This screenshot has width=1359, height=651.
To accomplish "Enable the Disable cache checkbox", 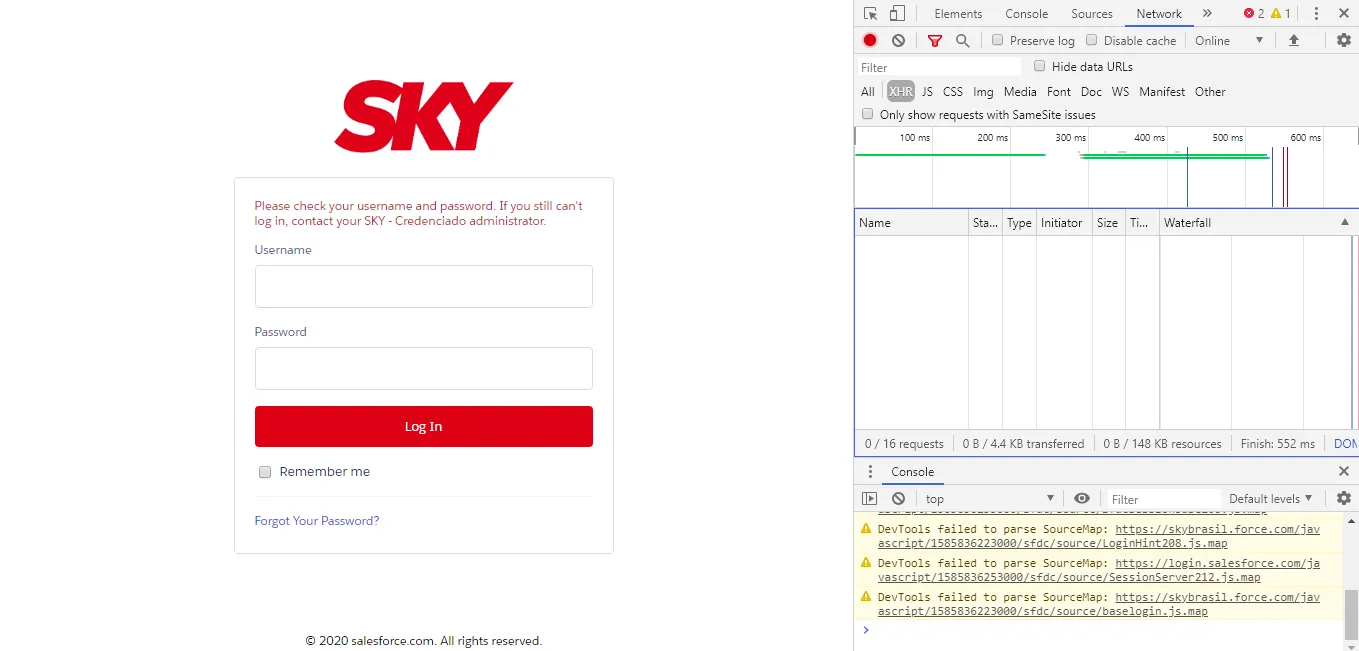I will [x=1092, y=40].
